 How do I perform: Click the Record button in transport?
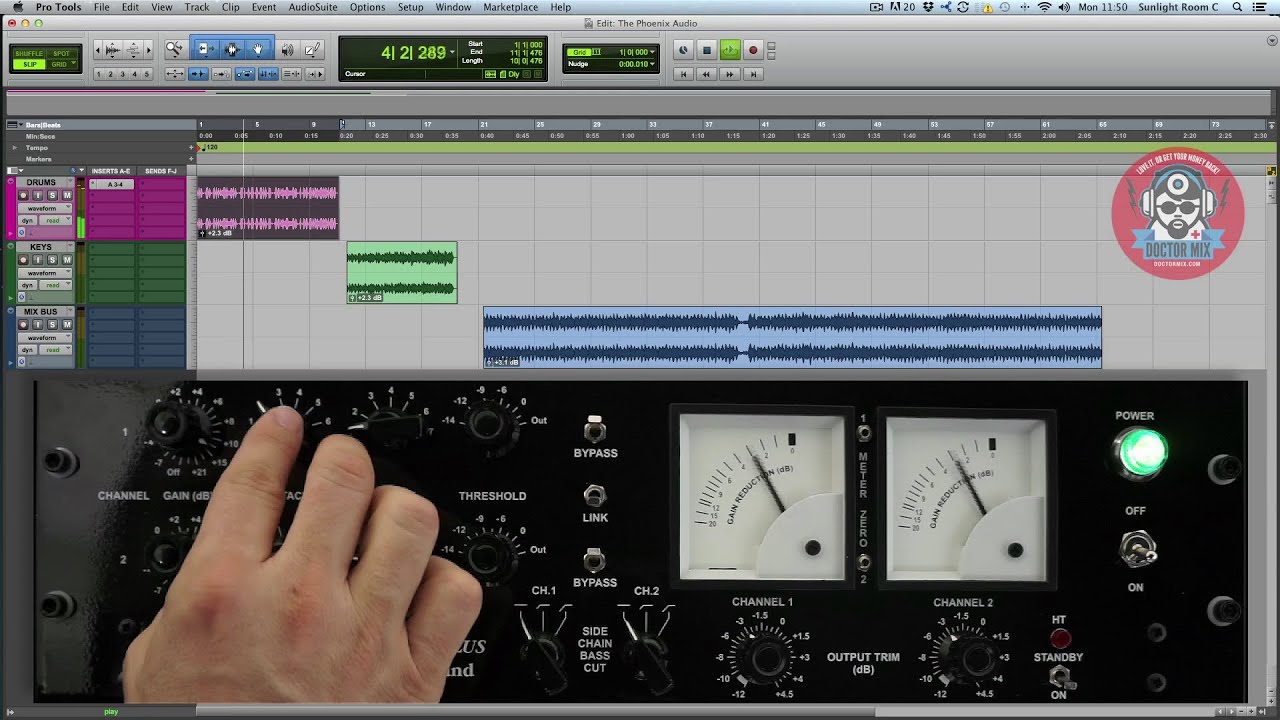click(753, 50)
